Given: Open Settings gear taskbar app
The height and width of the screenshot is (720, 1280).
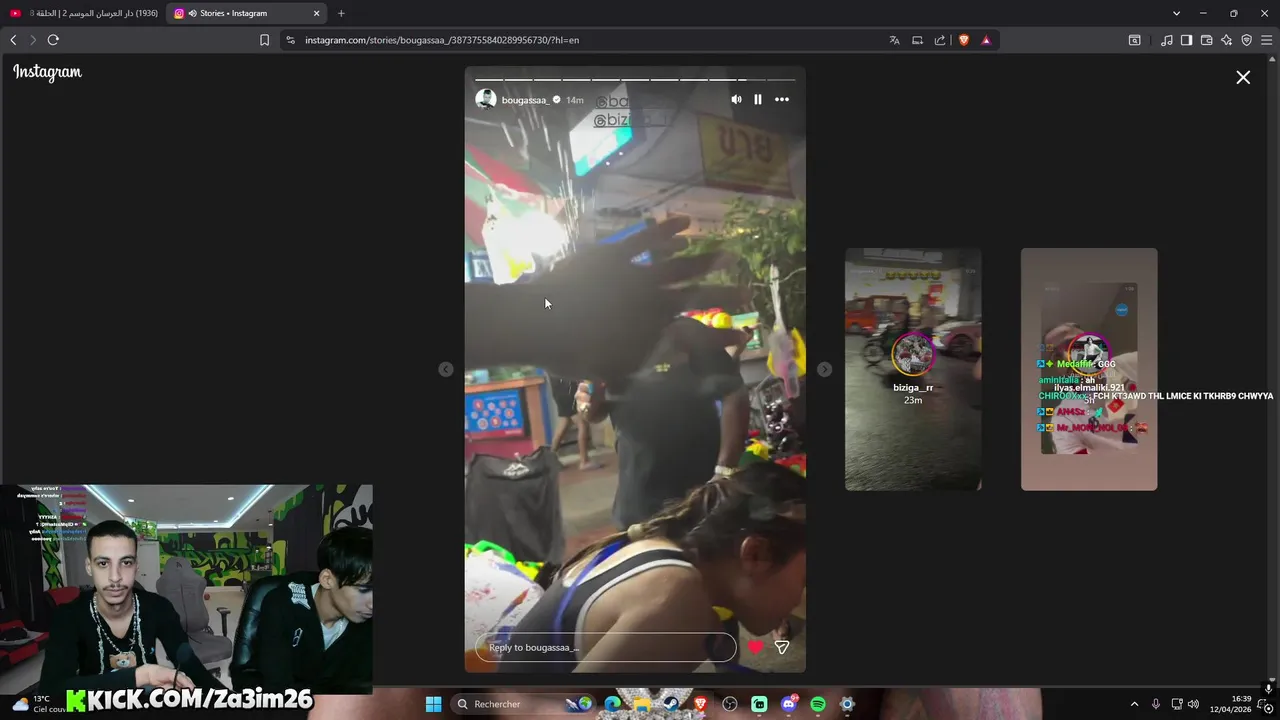Looking at the screenshot, I should tap(847, 704).
